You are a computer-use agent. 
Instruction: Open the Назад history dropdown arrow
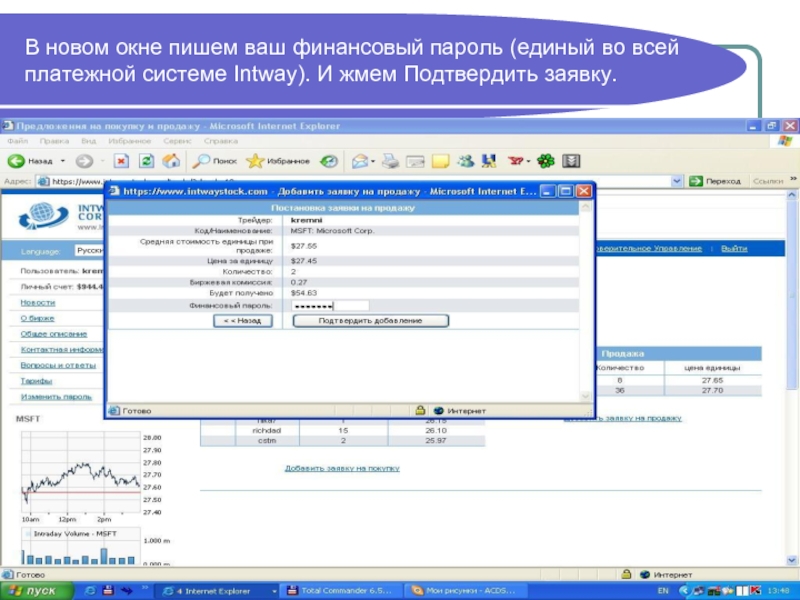[63, 161]
